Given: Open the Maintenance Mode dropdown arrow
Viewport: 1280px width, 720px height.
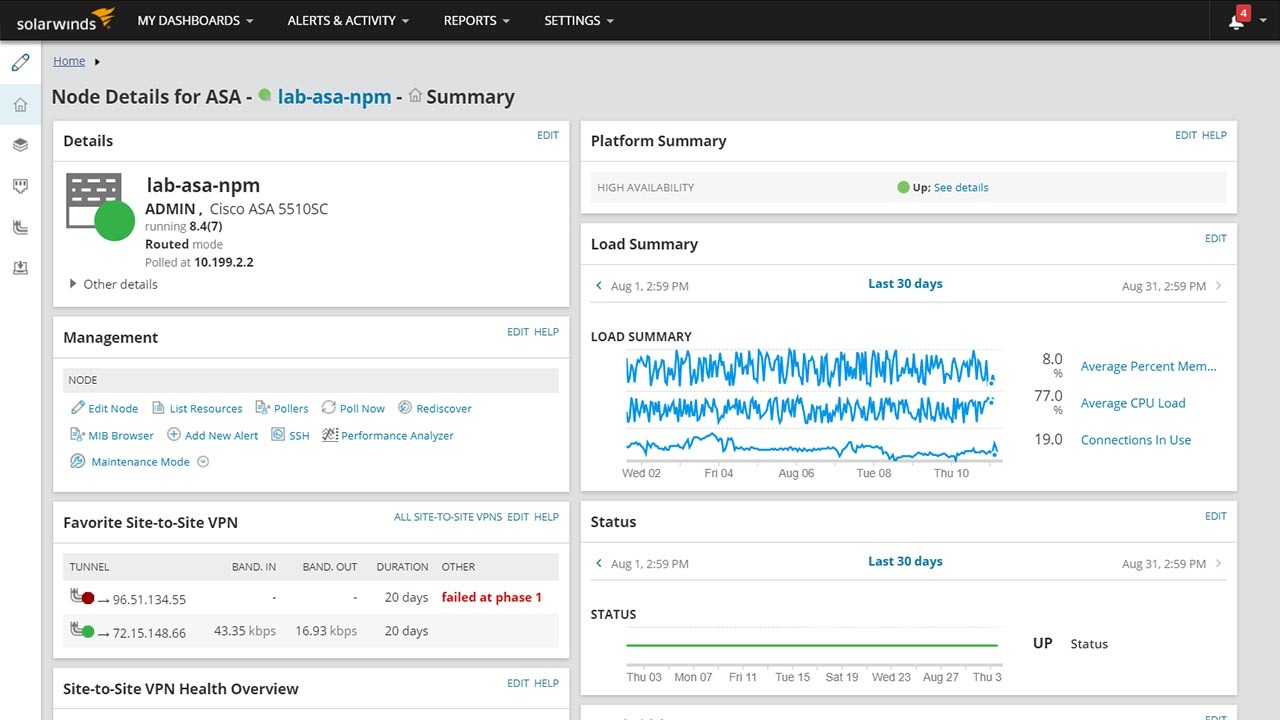Looking at the screenshot, I should pyautogui.click(x=203, y=462).
